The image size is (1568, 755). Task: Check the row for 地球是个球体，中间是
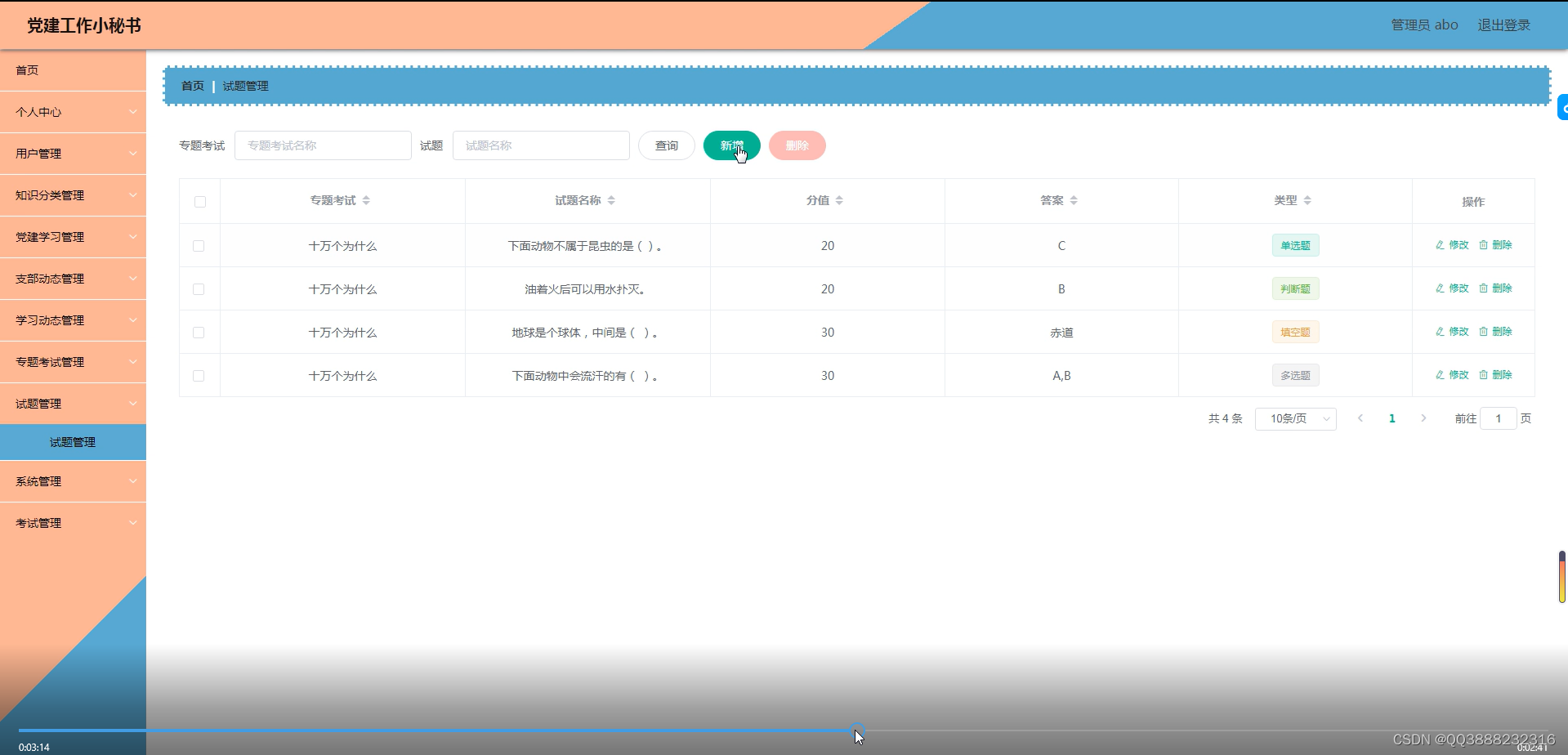[x=199, y=333]
